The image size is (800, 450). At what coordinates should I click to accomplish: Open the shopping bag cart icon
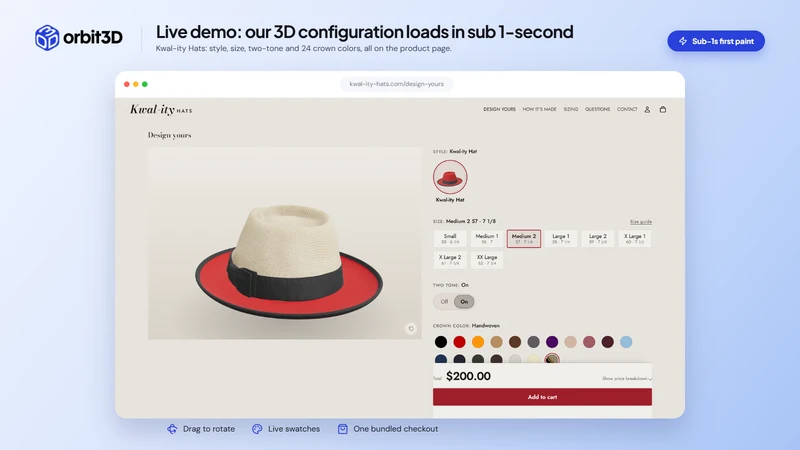(x=663, y=109)
